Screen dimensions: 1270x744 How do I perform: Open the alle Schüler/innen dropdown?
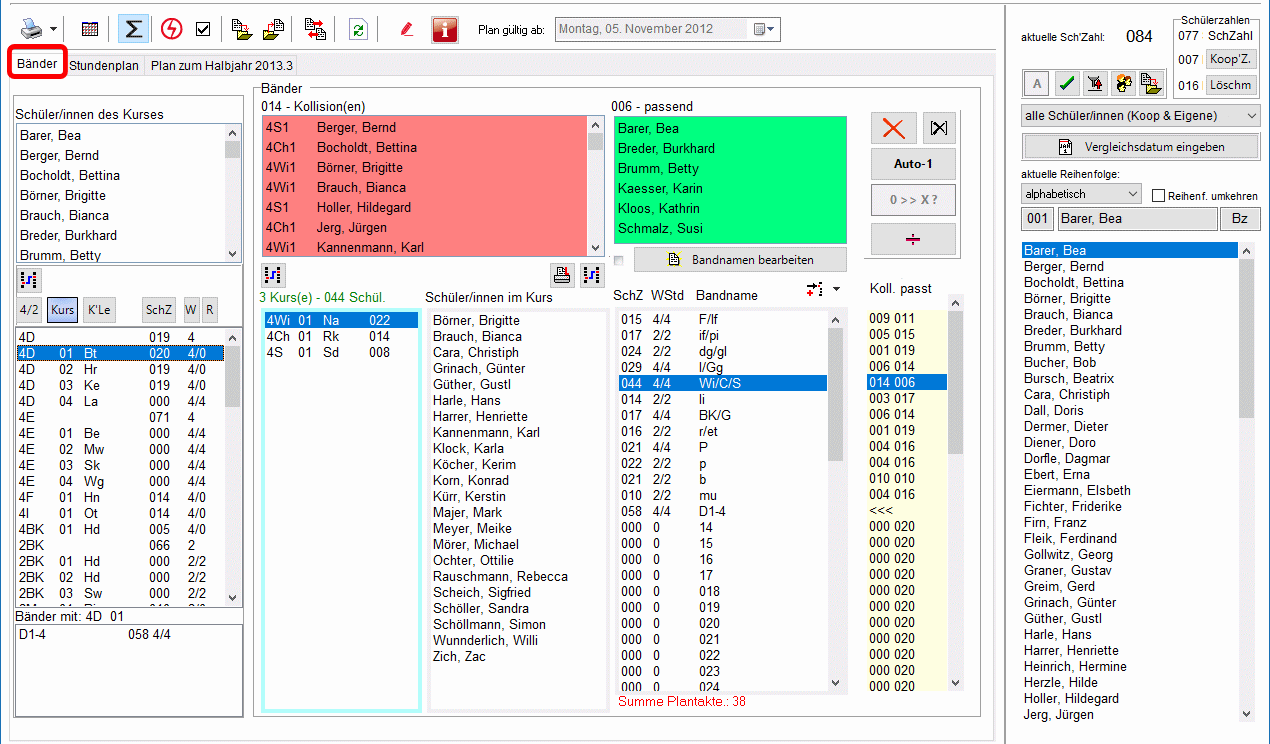point(1140,116)
